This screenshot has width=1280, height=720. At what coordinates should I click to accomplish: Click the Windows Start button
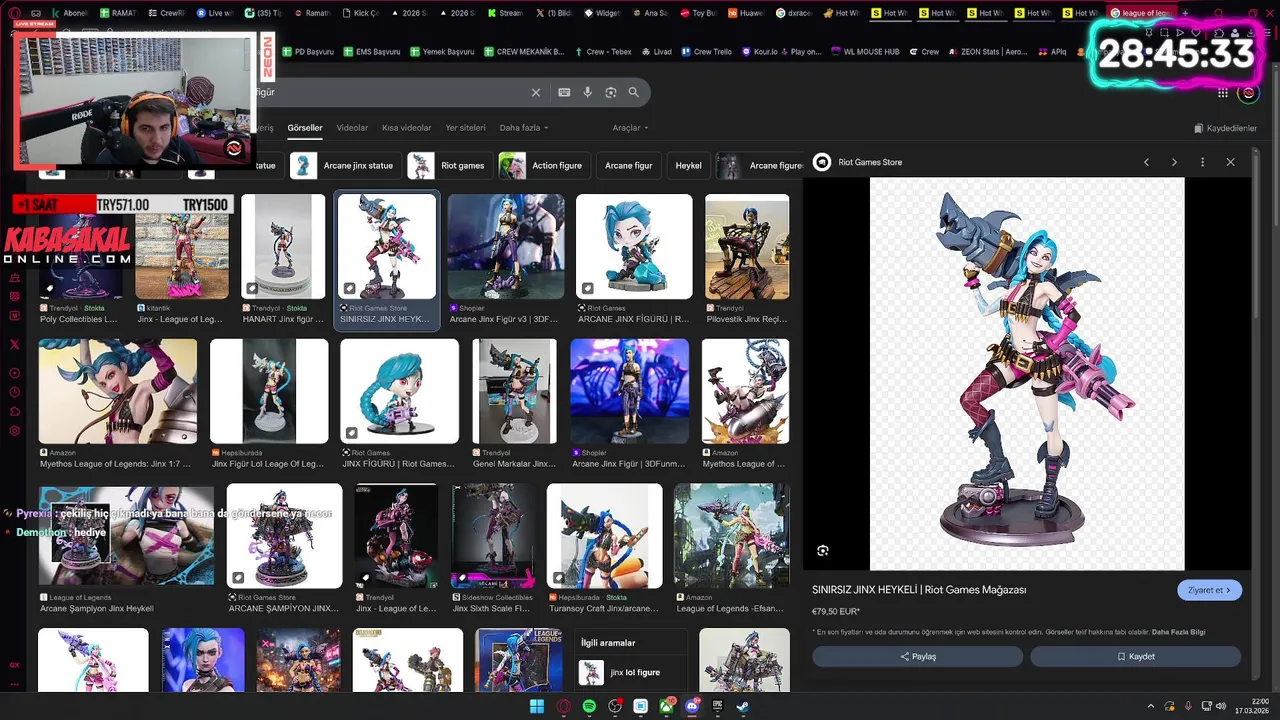tap(537, 706)
